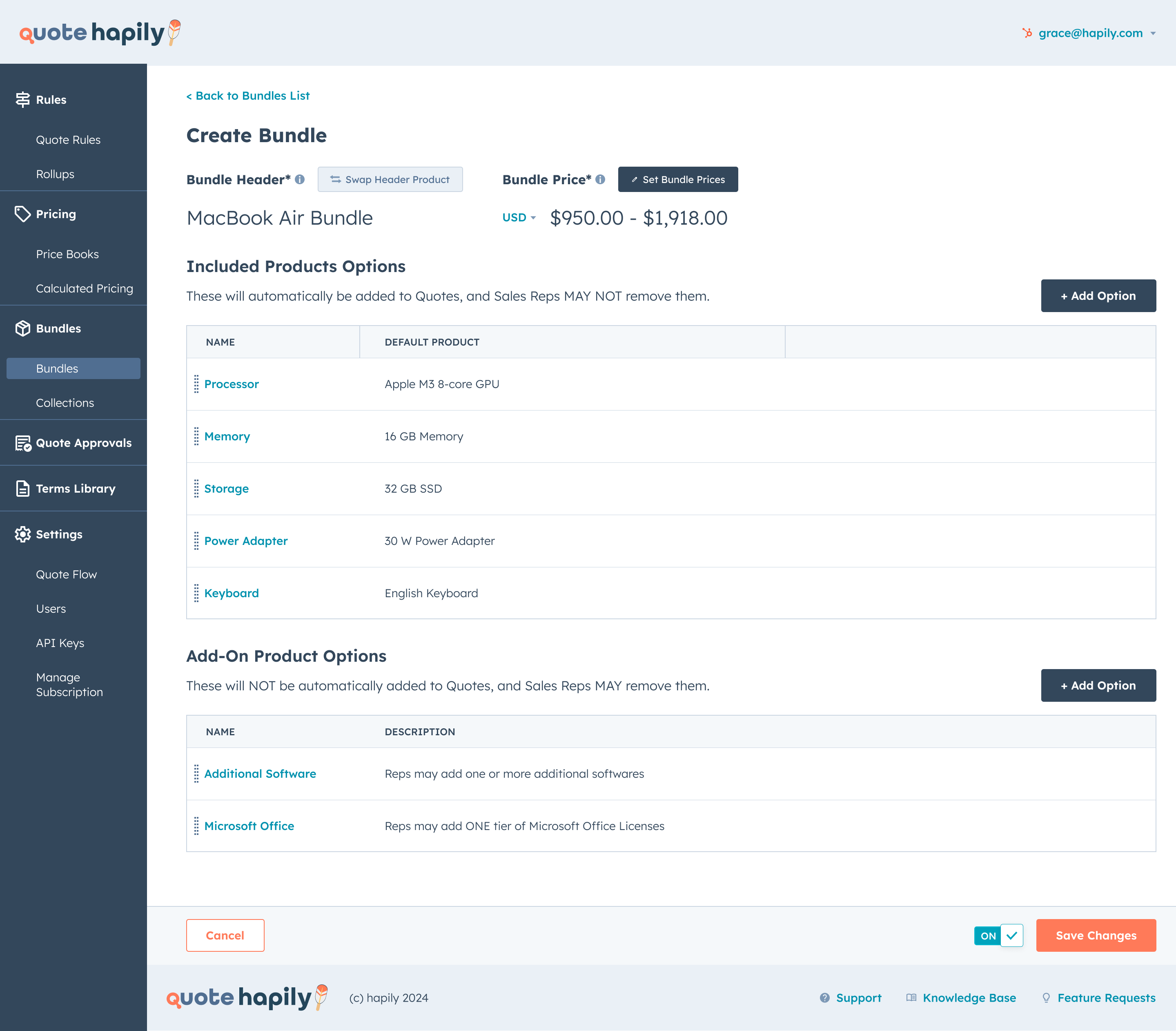Image resolution: width=1176 pixels, height=1031 pixels.
Task: Grab the Processor row drag handle
Action: pyautogui.click(x=196, y=384)
